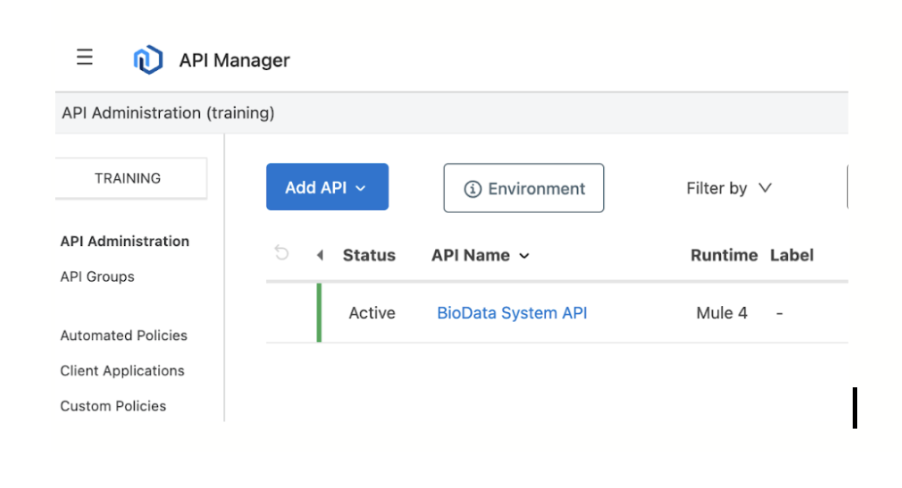Click the Mule 4 runtime cell
Viewport: 902px width, 488px height.
[722, 313]
